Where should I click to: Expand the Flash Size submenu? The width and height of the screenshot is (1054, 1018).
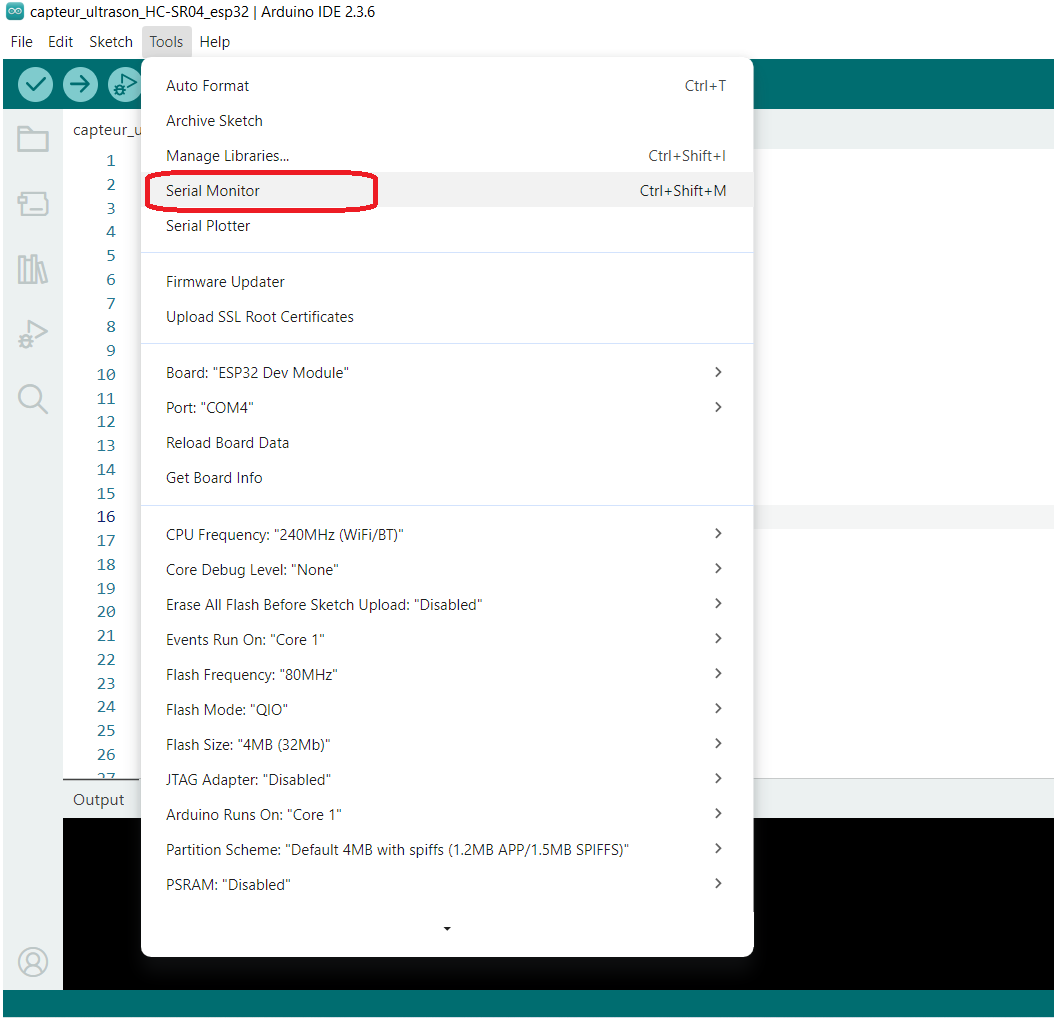pyautogui.click(x=447, y=744)
